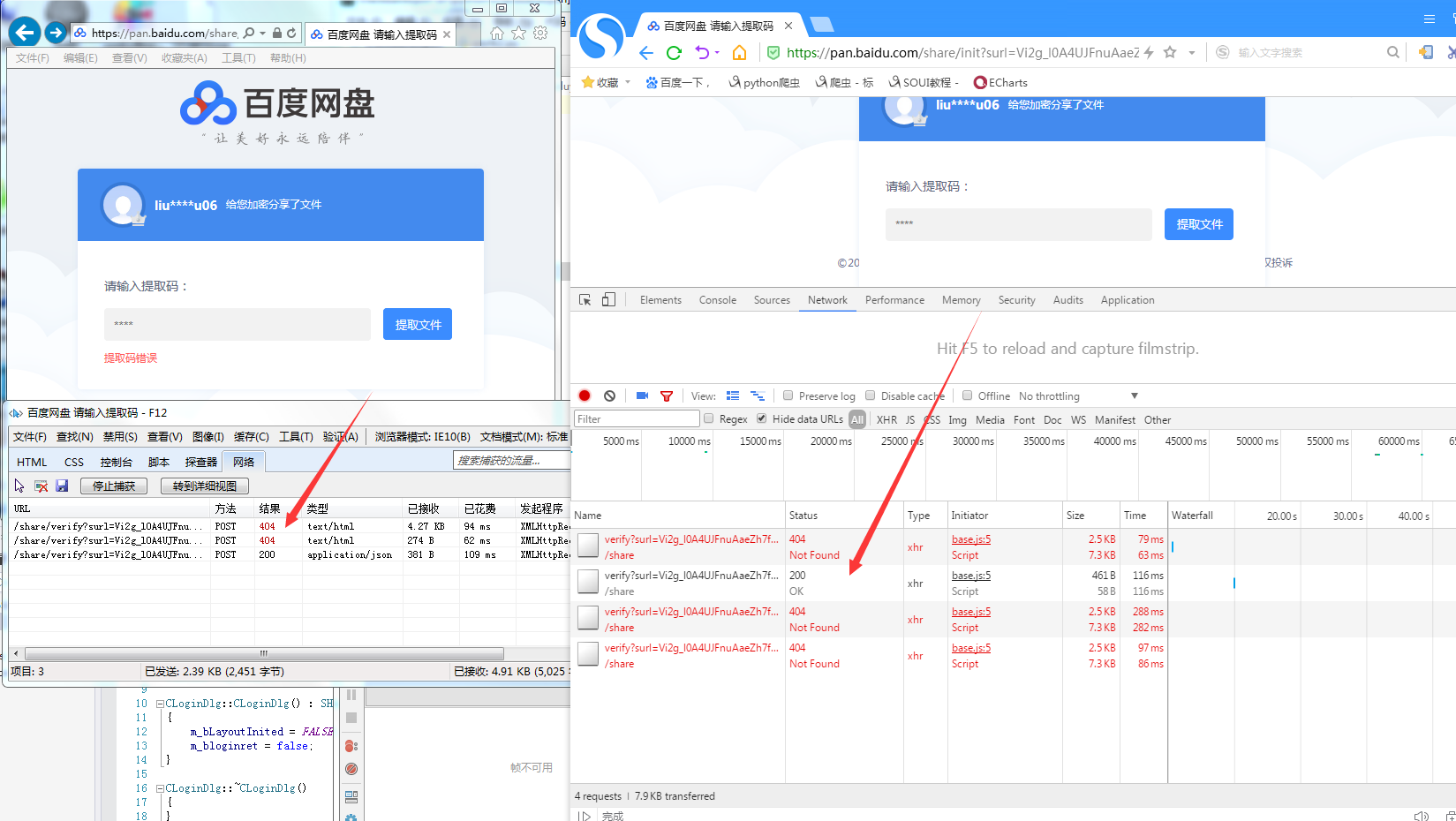Image resolution: width=1456 pixels, height=821 pixels.
Task: Enable the Preserve log checkbox
Action: 788,395
